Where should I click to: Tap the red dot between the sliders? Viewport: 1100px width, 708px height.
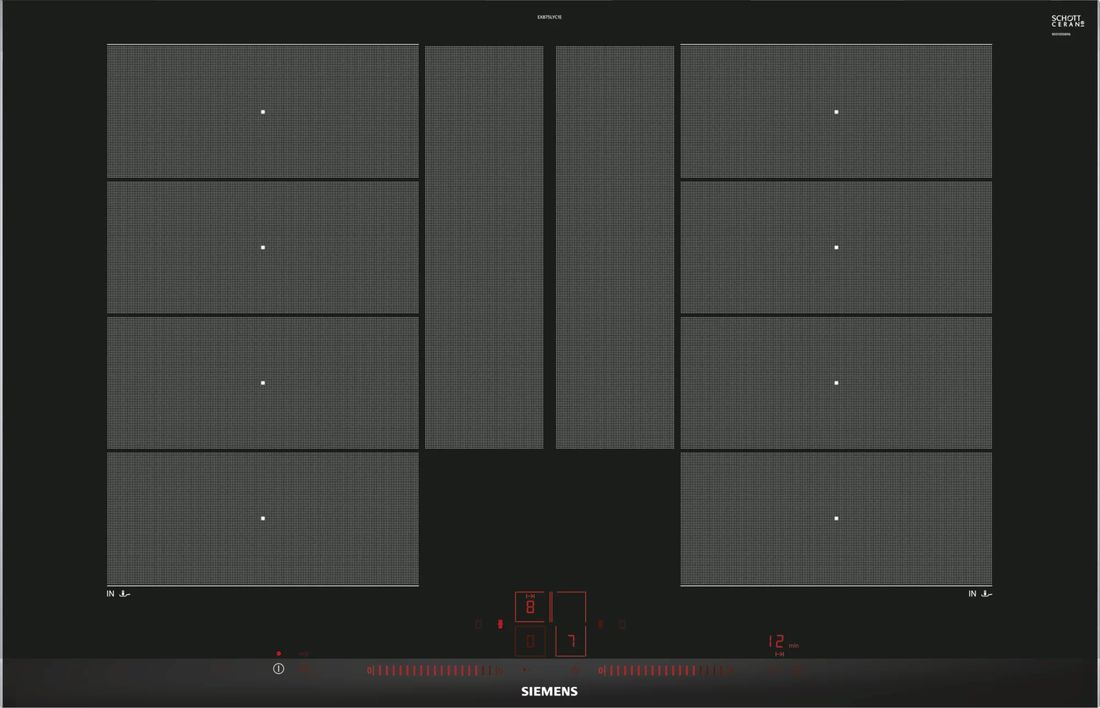[524, 670]
